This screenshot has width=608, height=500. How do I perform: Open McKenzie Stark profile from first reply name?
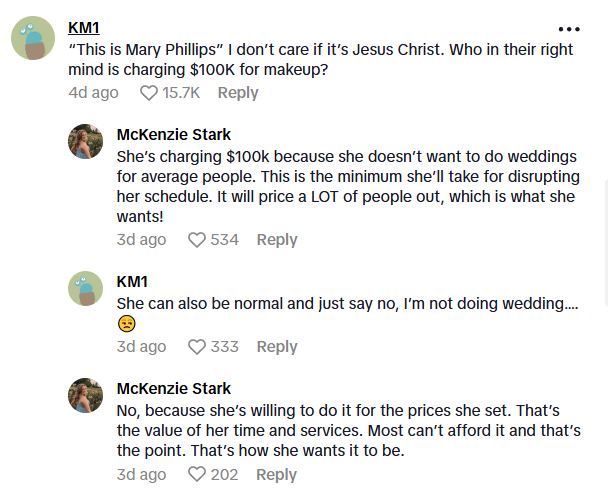(173, 135)
